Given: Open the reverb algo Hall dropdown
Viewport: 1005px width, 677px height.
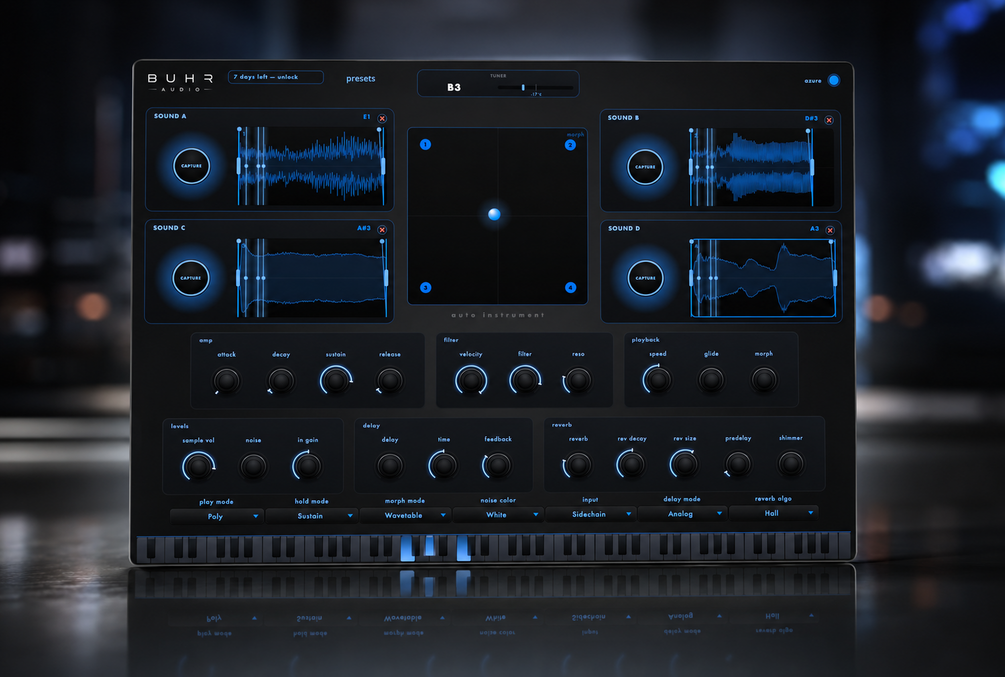Looking at the screenshot, I should pos(774,513).
